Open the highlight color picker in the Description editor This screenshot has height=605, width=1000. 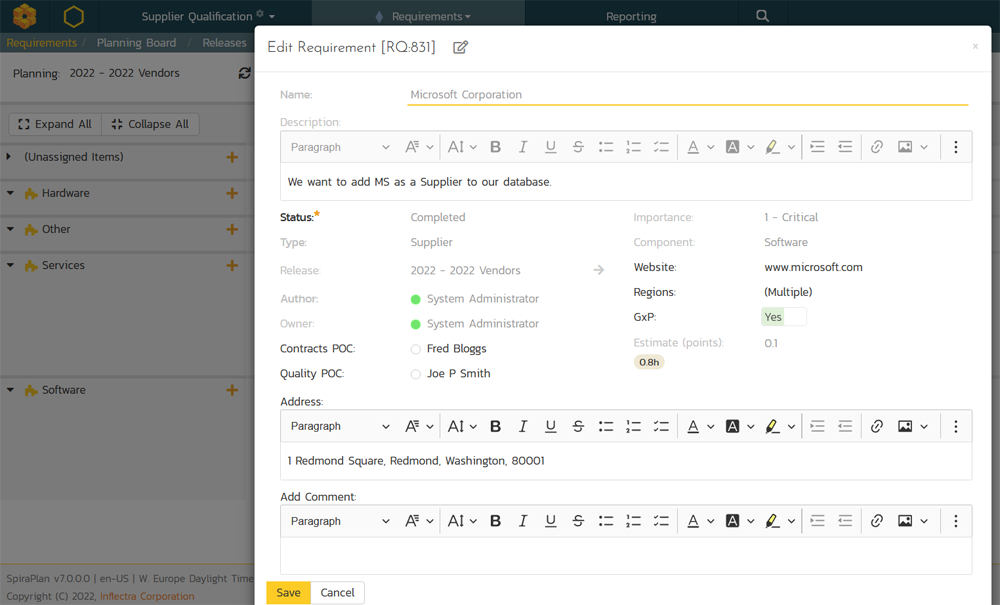coord(779,147)
